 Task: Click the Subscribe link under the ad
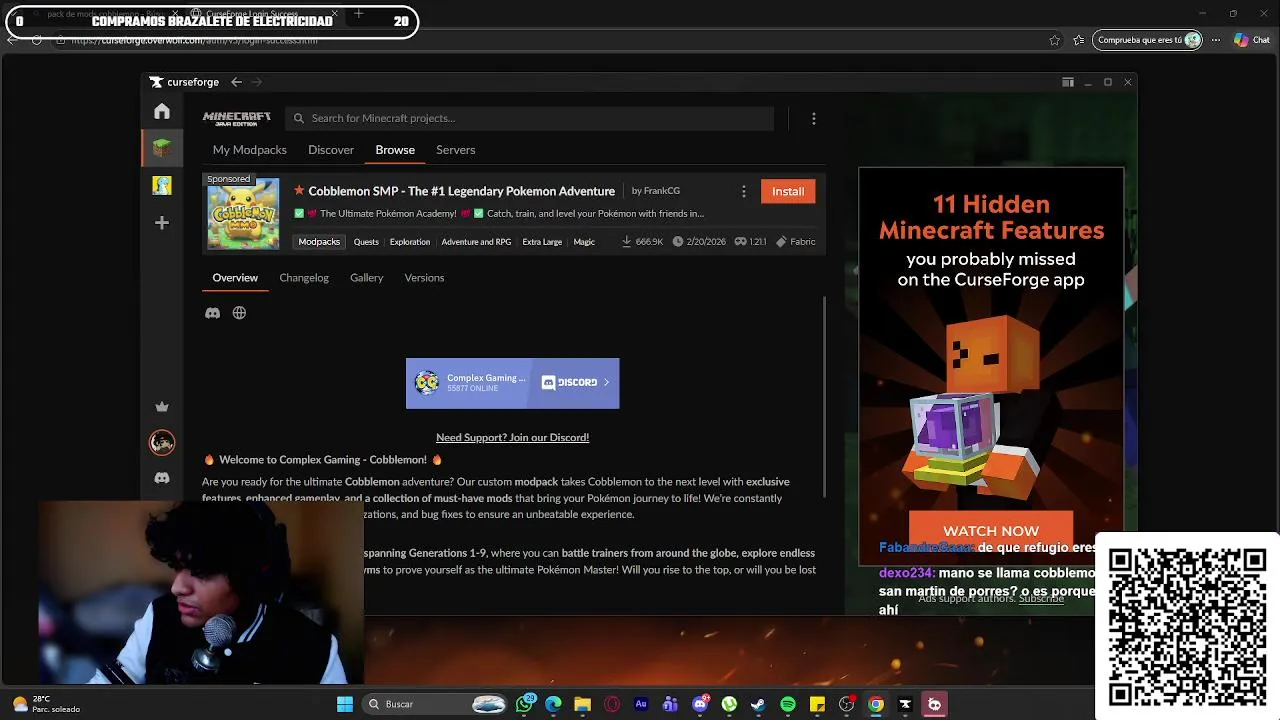1042,598
